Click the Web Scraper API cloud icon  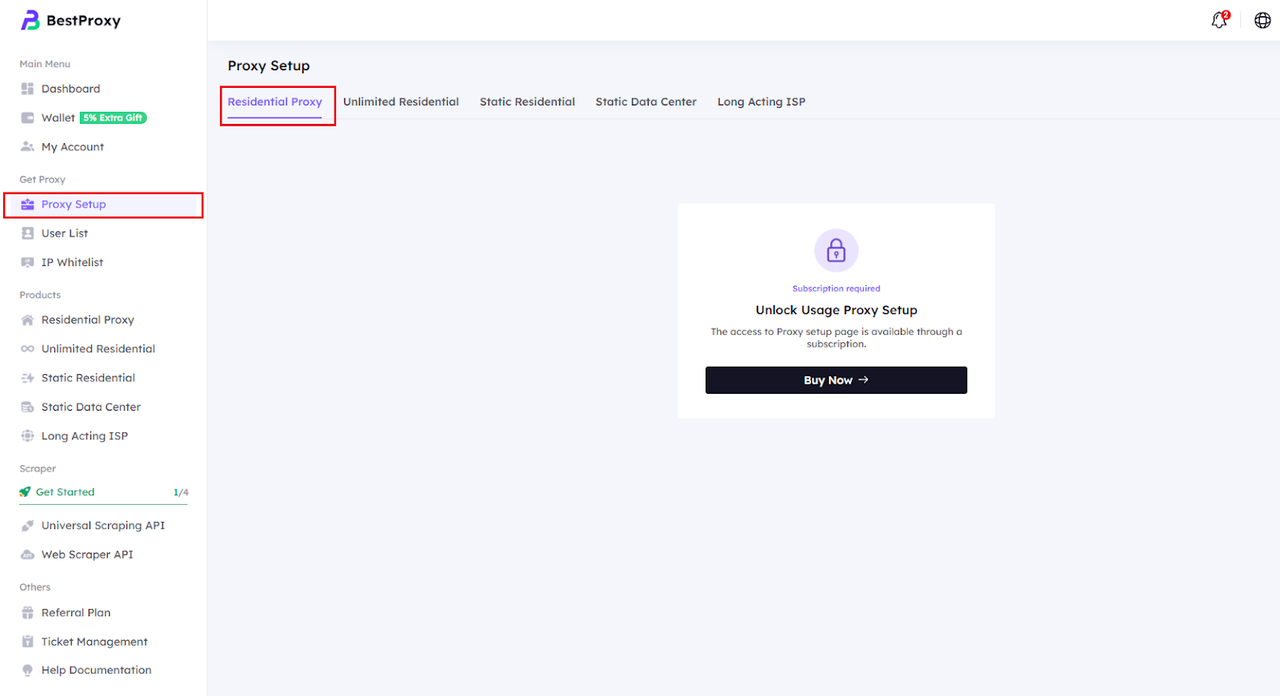tap(28, 555)
